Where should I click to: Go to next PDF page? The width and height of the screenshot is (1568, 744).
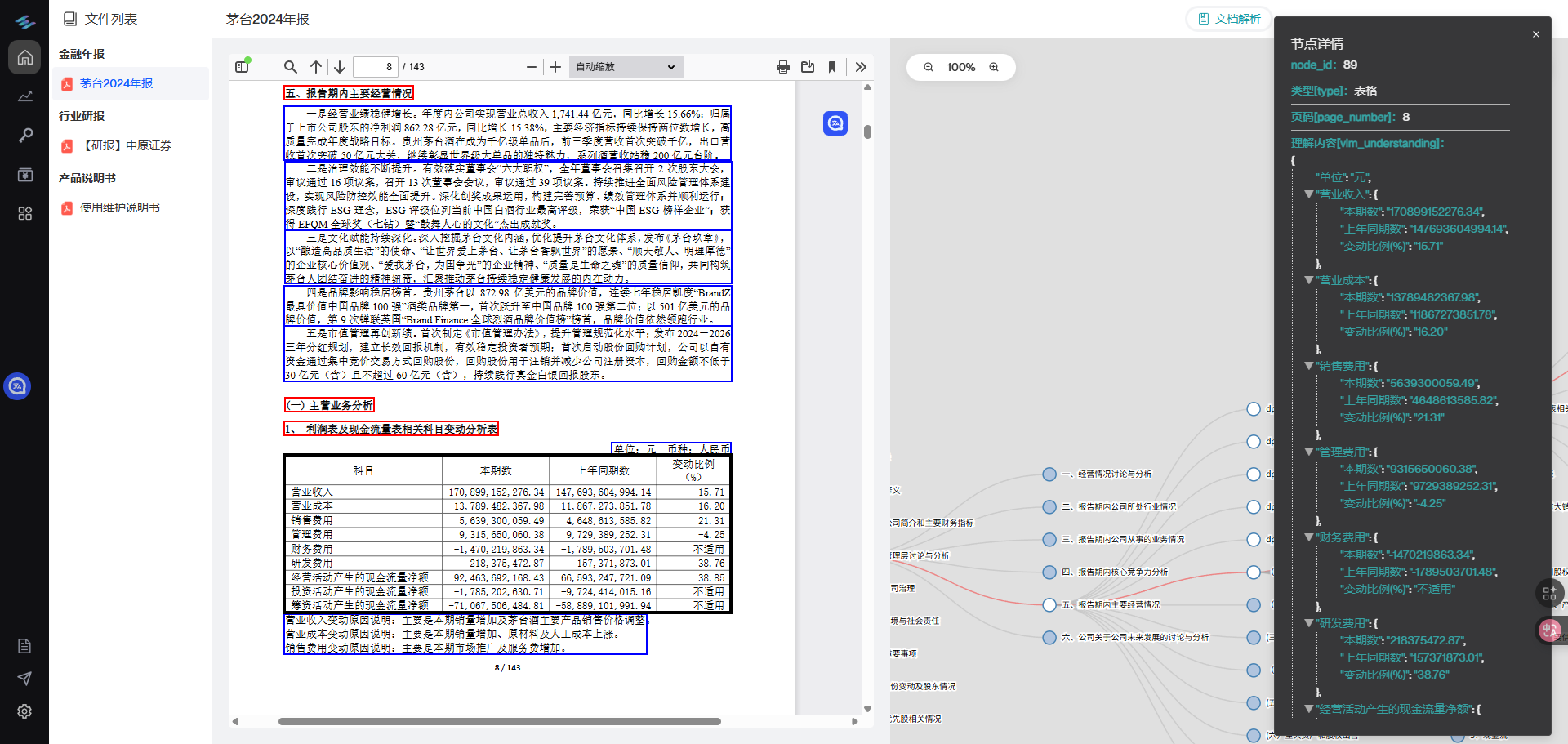point(340,67)
